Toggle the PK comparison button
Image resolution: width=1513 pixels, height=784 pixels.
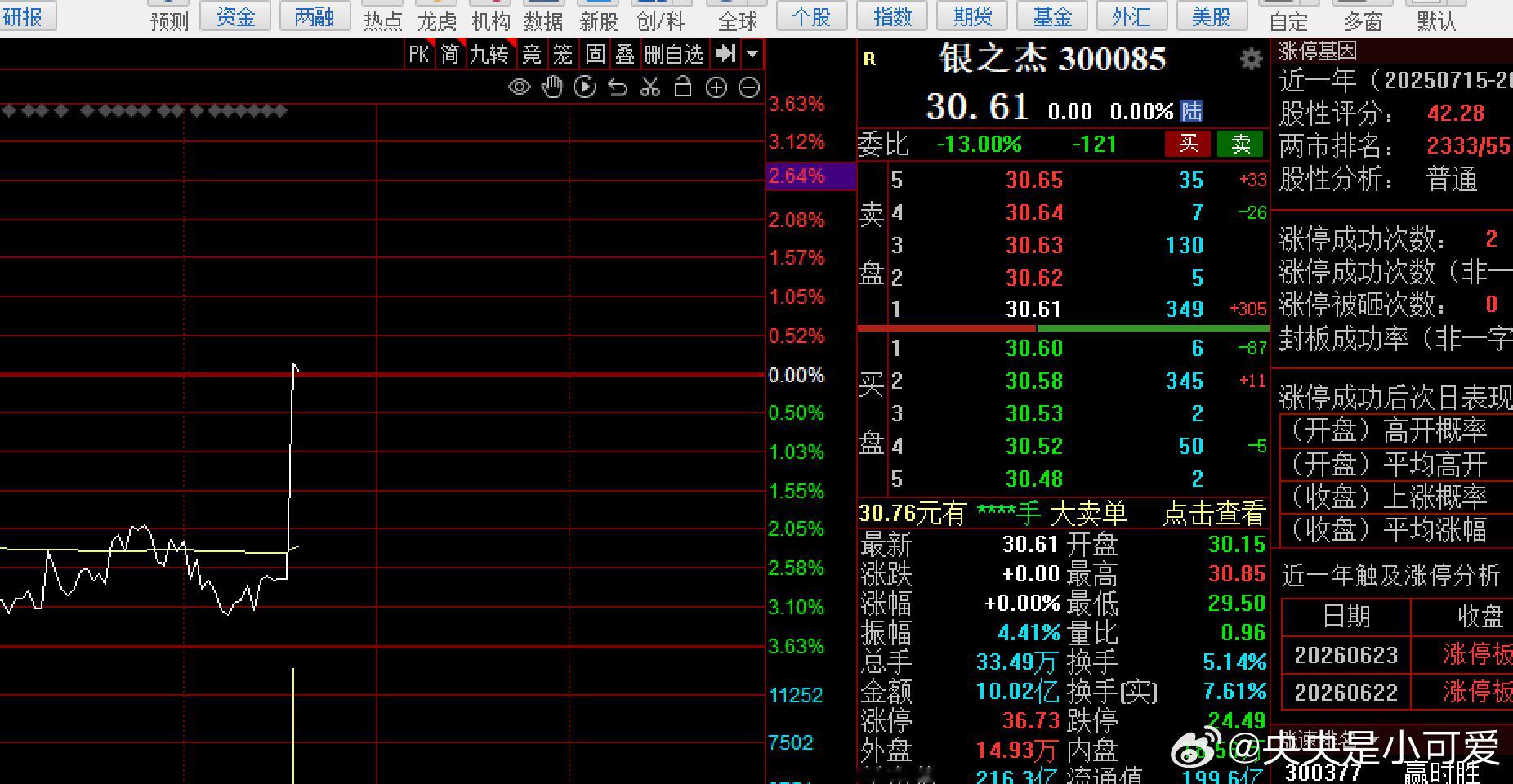[419, 55]
